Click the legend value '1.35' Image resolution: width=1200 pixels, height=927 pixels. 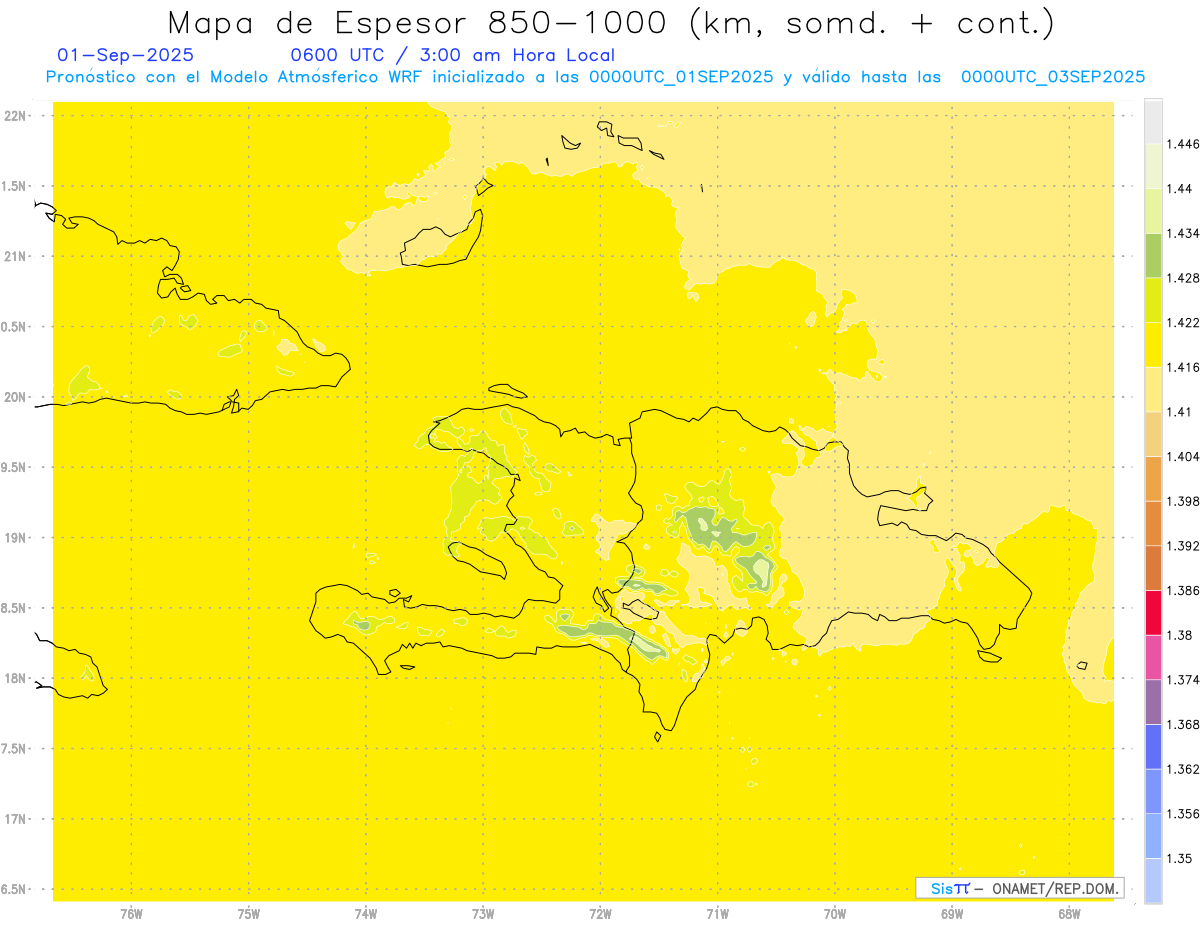1181,858
